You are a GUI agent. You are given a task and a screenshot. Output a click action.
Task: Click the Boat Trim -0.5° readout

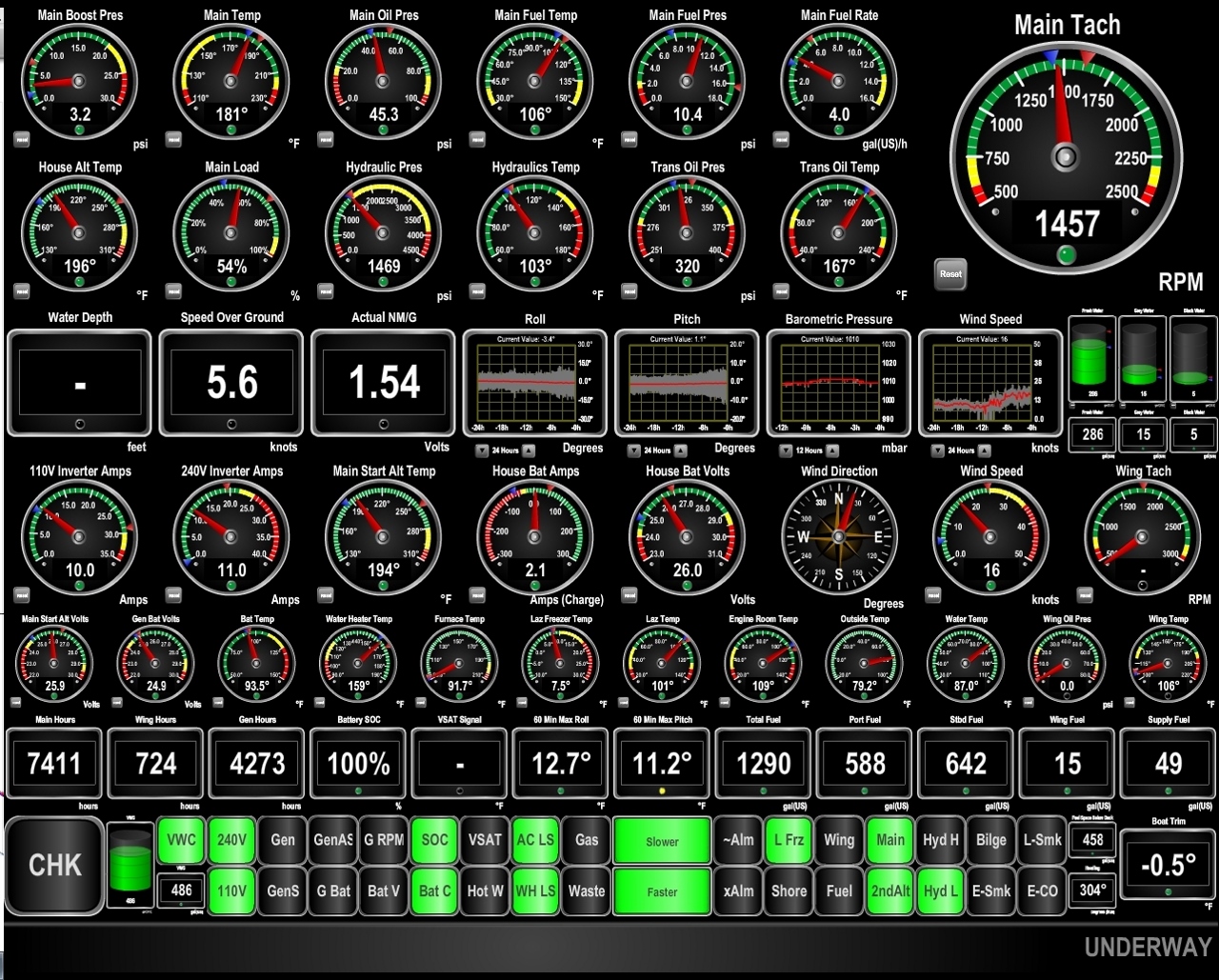[x=1169, y=865]
